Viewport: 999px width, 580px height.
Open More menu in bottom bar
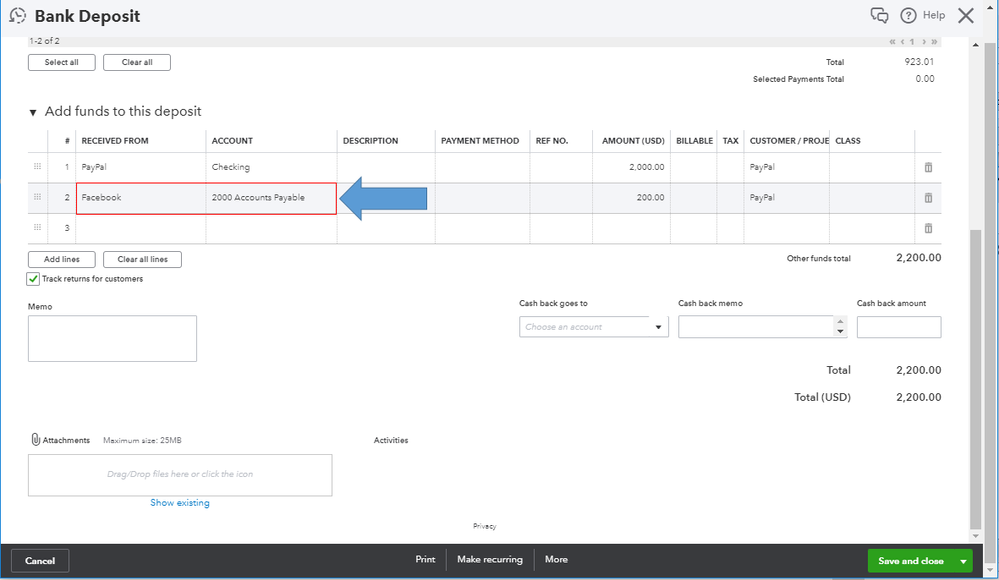556,559
